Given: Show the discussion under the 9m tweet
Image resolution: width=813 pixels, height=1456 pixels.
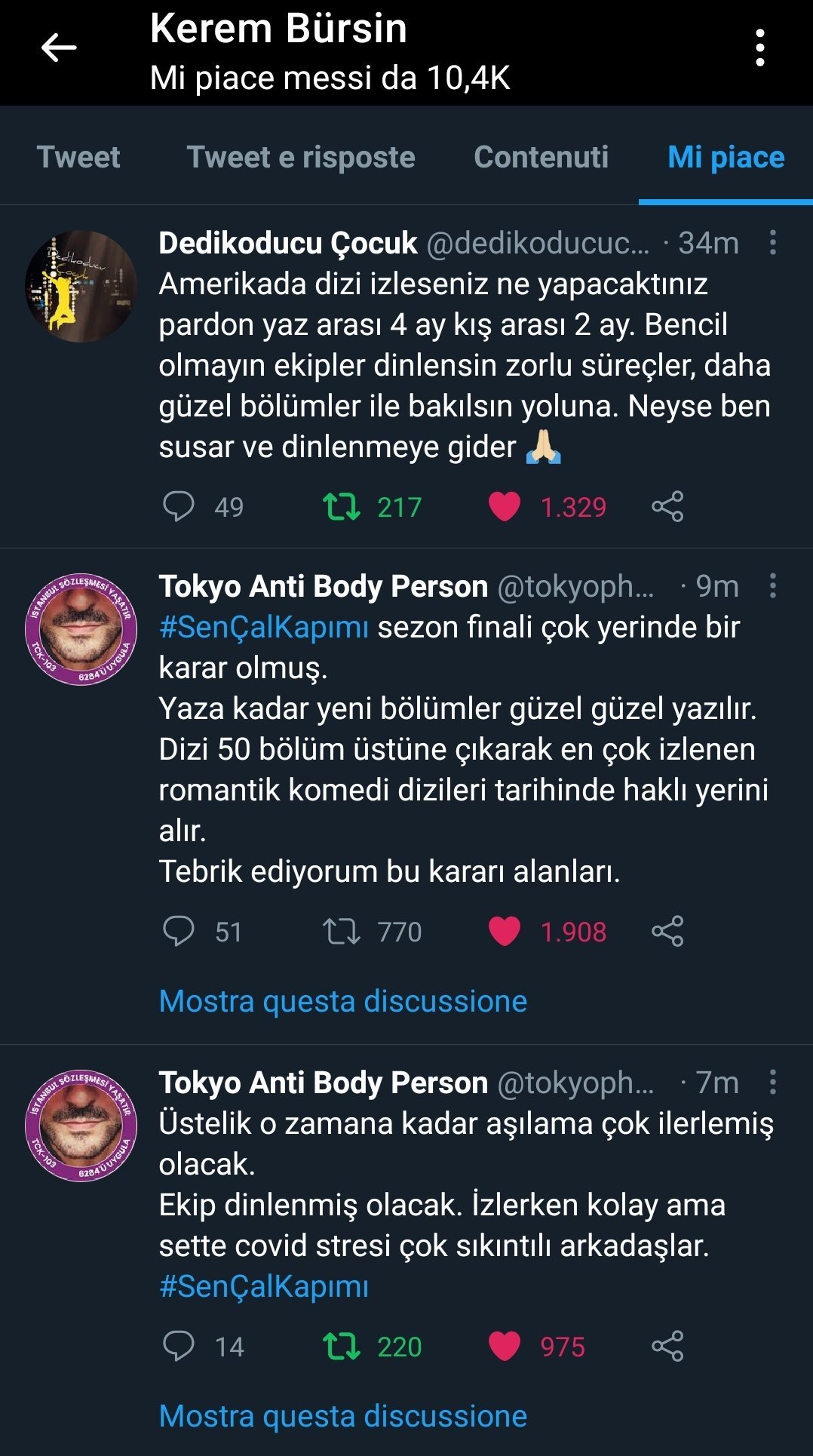Looking at the screenshot, I should point(343,1001).
